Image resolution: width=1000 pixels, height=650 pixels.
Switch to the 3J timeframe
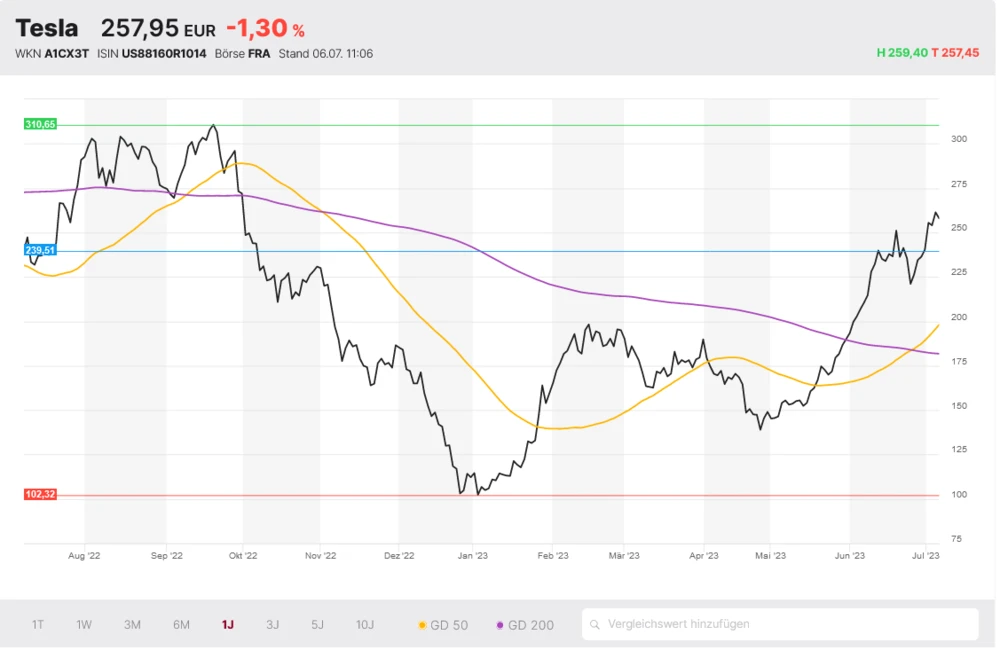click(272, 624)
